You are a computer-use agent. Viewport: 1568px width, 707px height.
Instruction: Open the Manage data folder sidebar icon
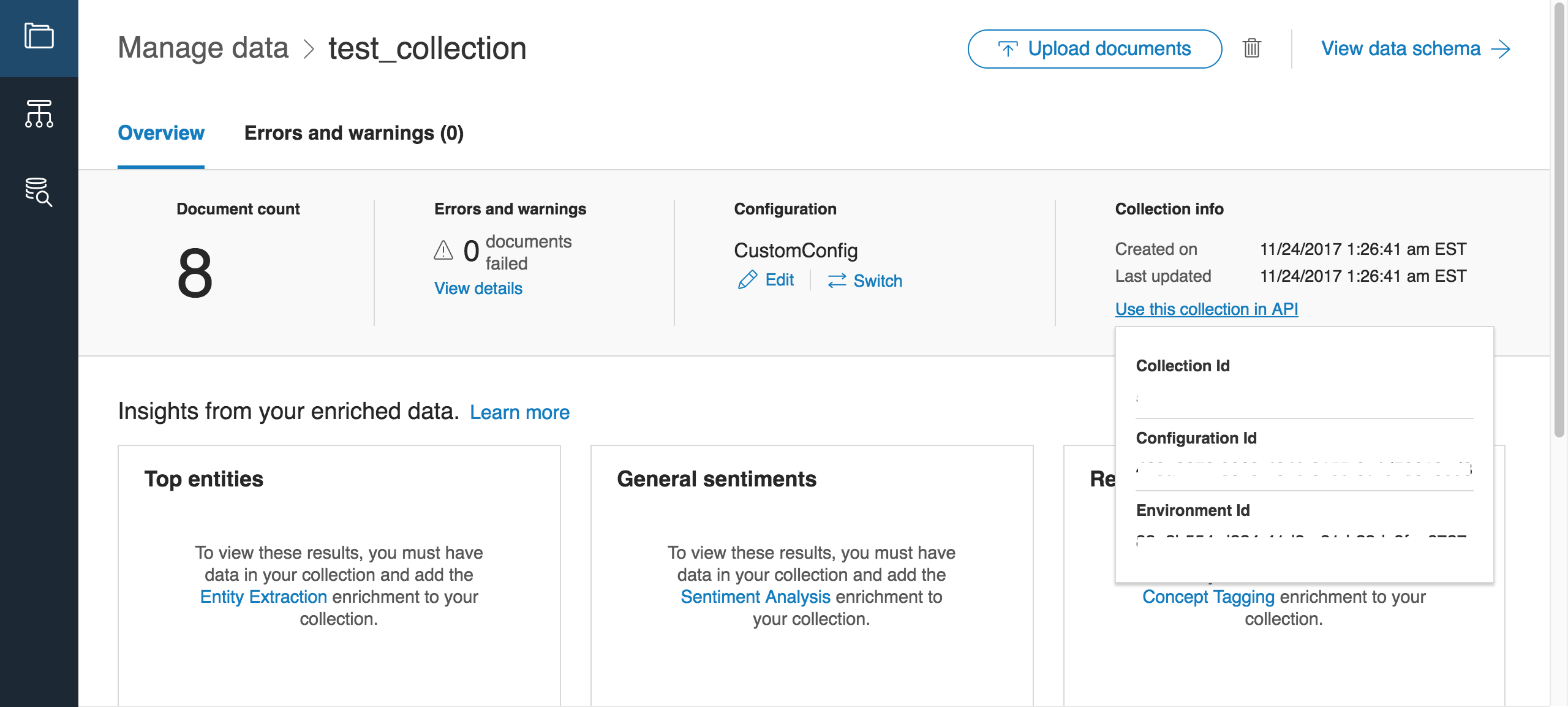pyautogui.click(x=39, y=36)
